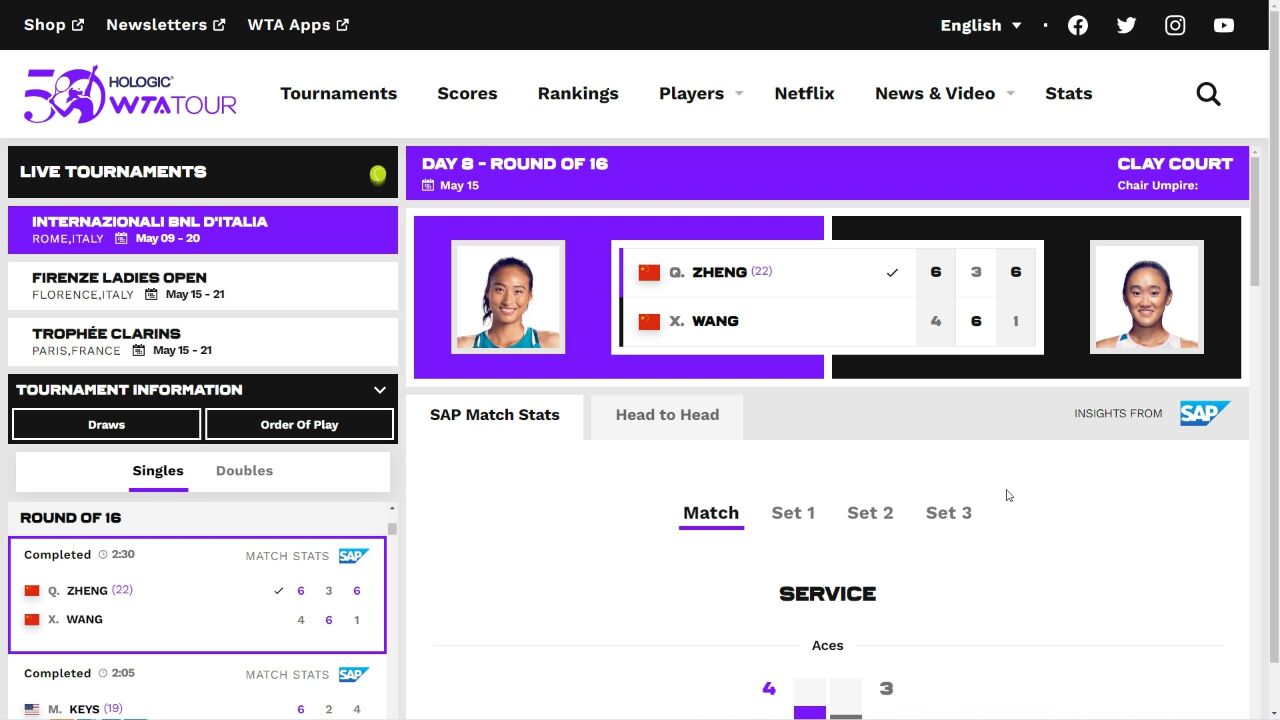The height and width of the screenshot is (720, 1280).
Task: Select the Set 1 stats tab
Action: click(793, 513)
